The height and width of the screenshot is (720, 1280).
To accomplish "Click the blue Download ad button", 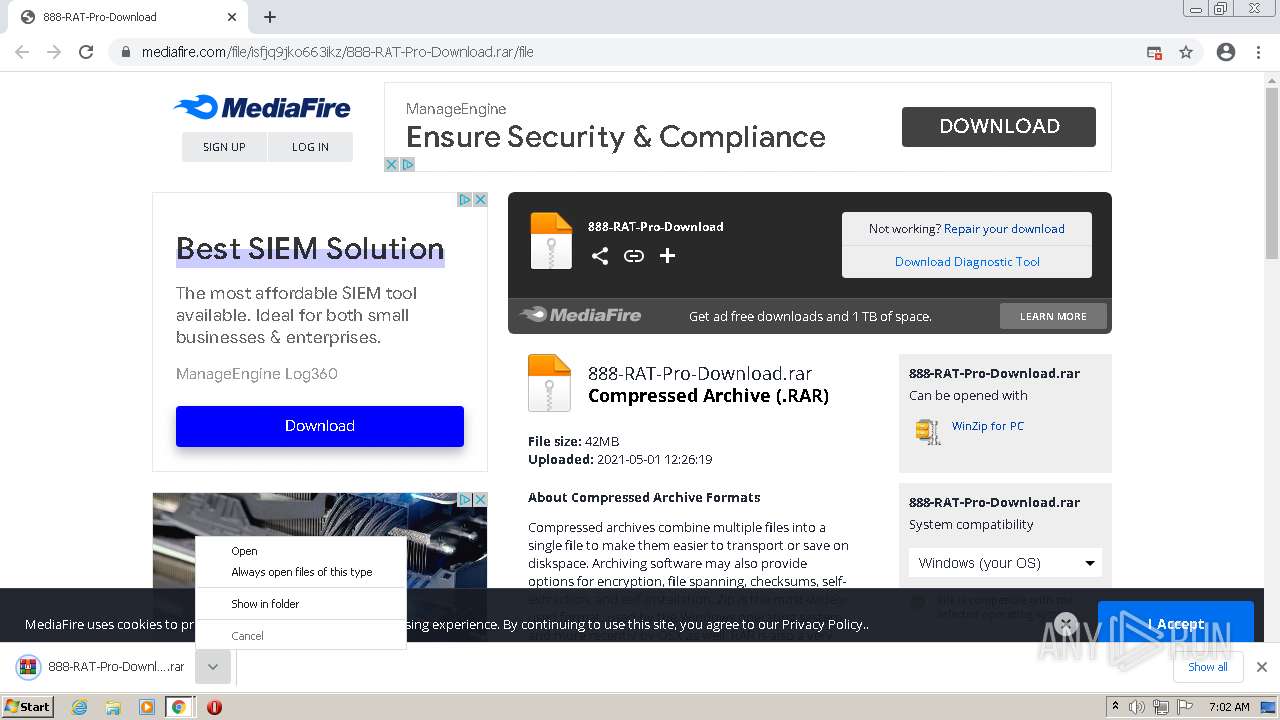I will click(x=320, y=426).
